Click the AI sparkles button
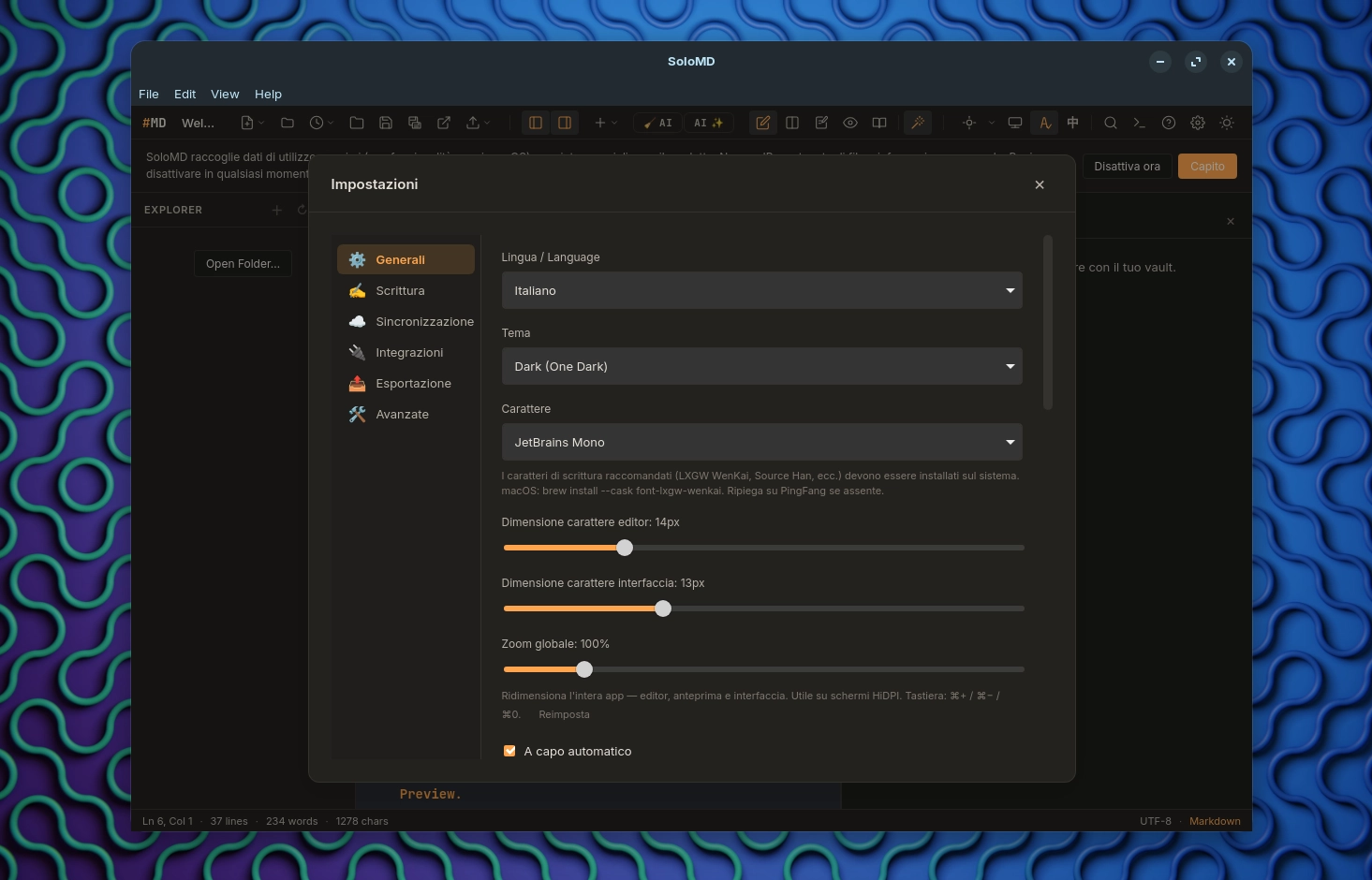The width and height of the screenshot is (1372, 880). pos(708,123)
